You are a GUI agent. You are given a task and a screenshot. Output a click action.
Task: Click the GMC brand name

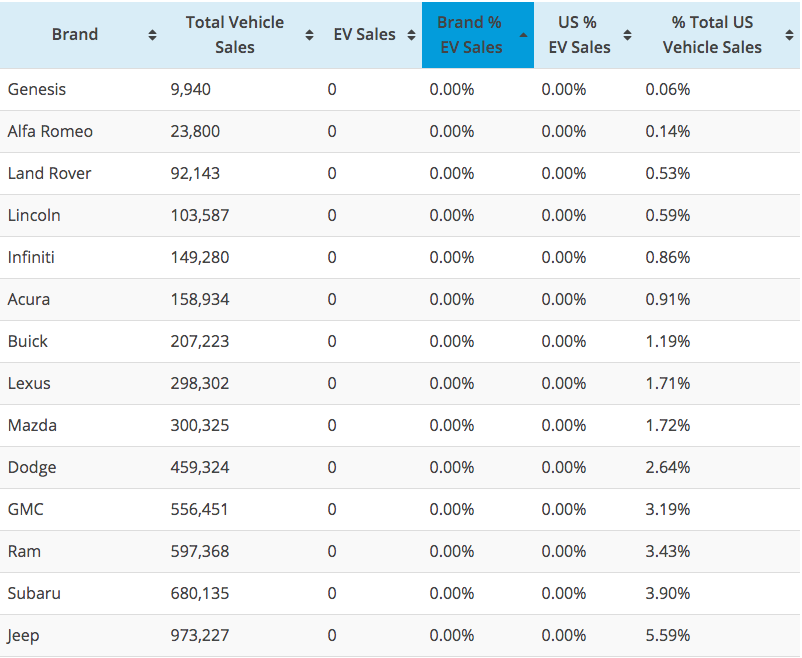click(x=26, y=510)
